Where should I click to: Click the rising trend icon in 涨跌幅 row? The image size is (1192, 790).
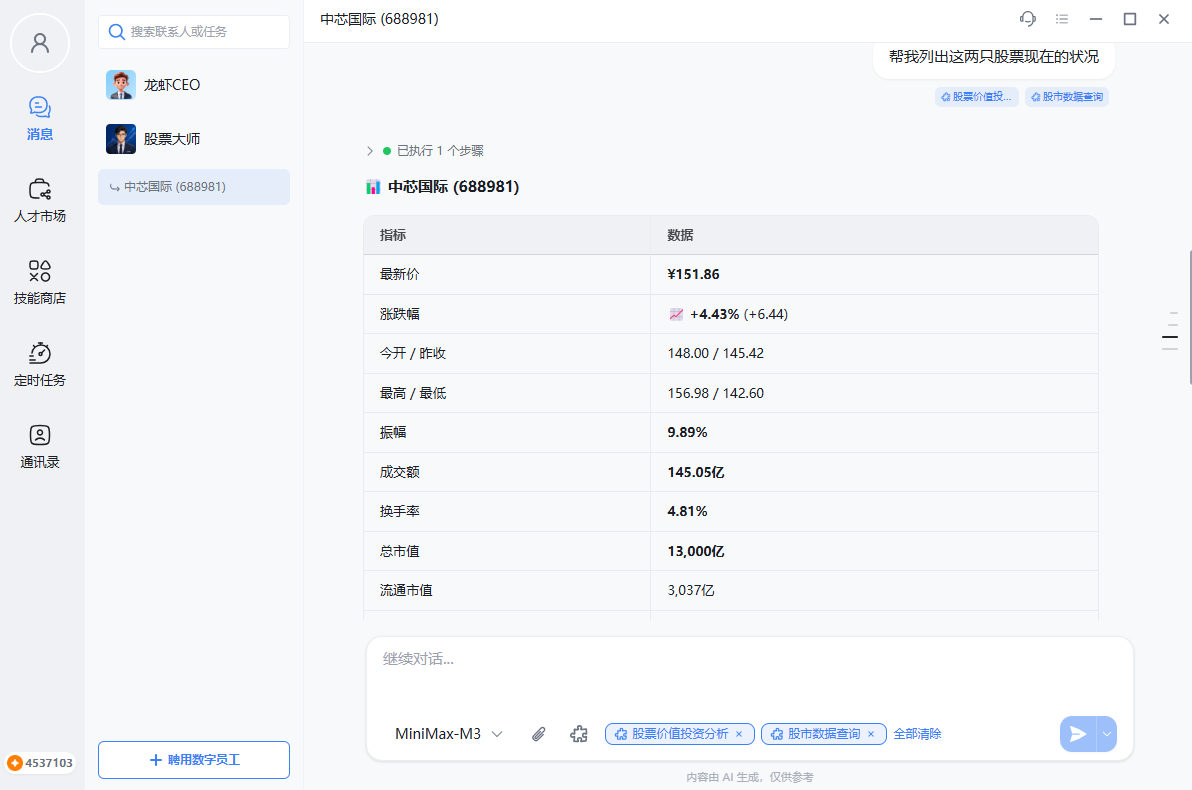tap(676, 314)
